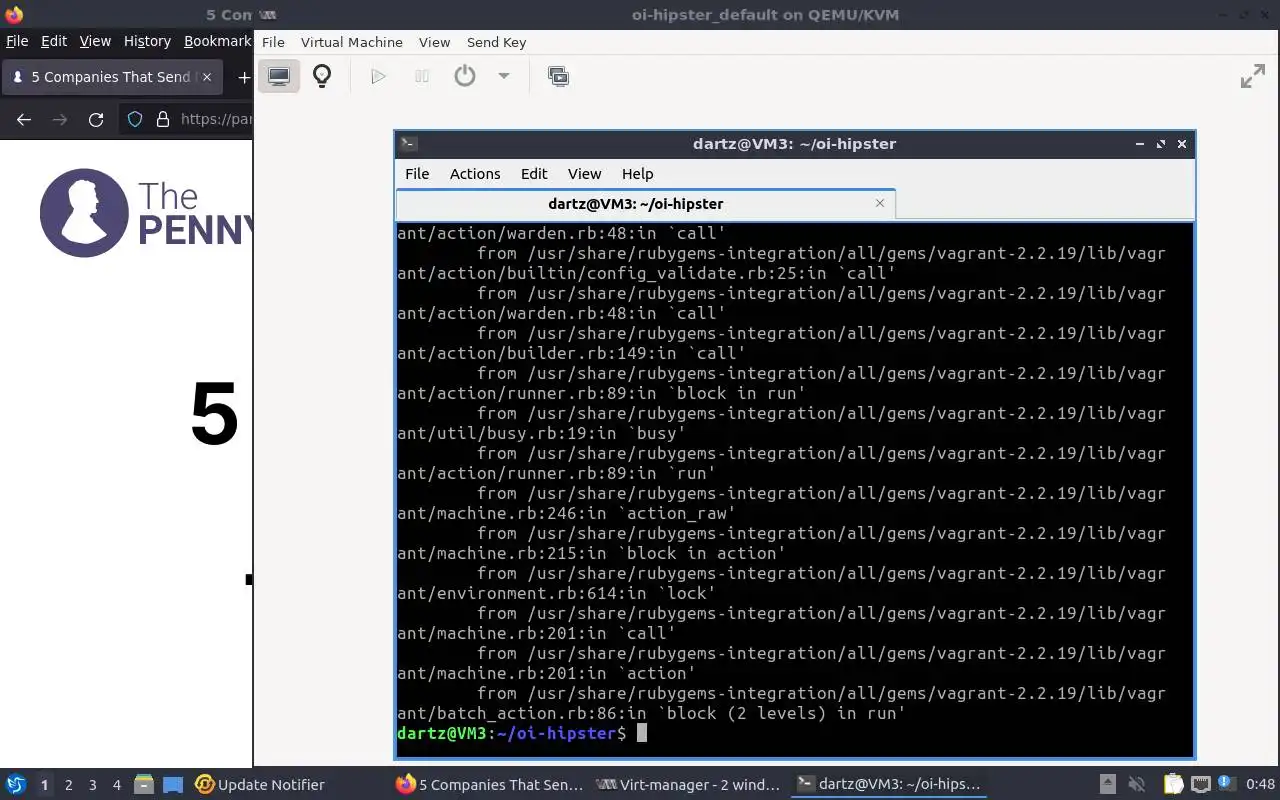The height and width of the screenshot is (800, 1280).
Task: Pause the virtual machine
Action: (422, 76)
